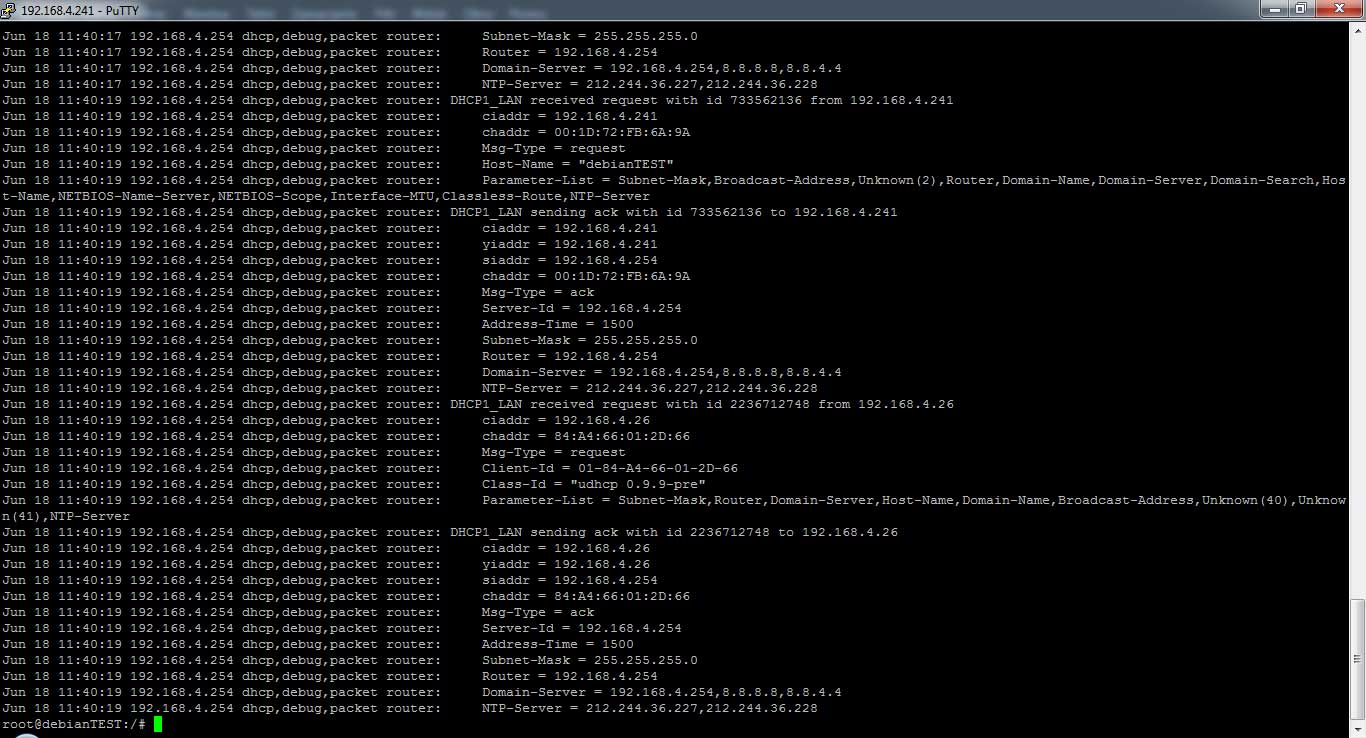Close the PuTTY session window
This screenshot has height=738, width=1366.
(x=1338, y=9)
